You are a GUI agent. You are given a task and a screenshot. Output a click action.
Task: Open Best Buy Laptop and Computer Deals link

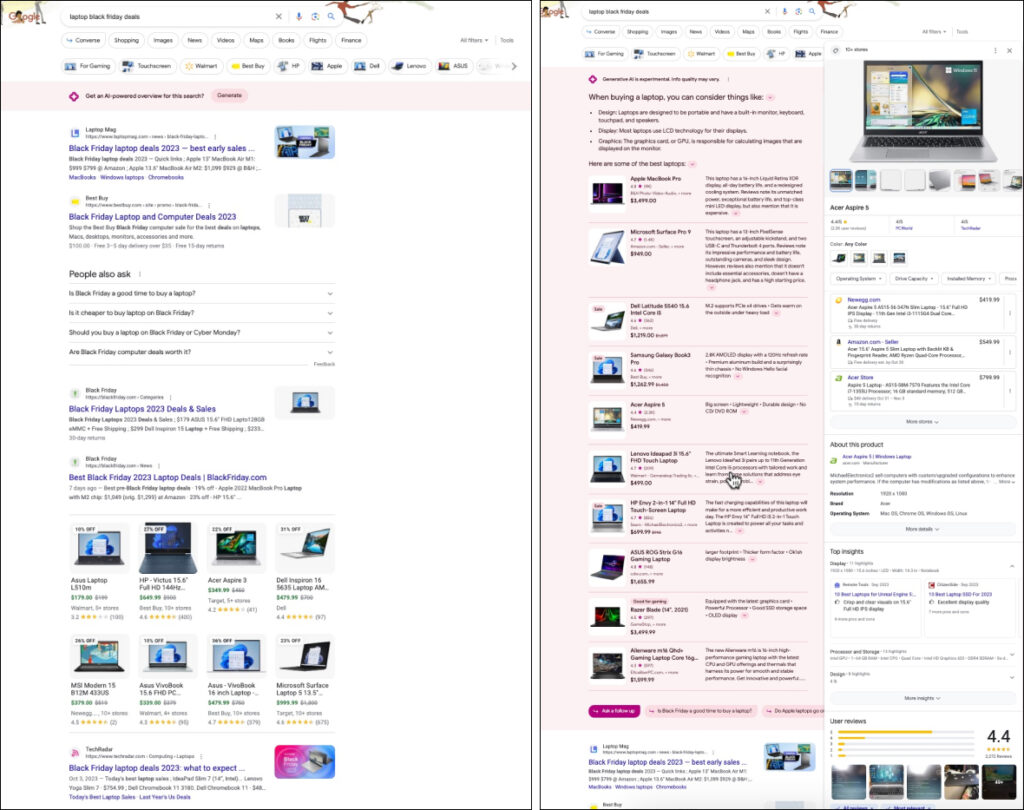click(x=152, y=217)
